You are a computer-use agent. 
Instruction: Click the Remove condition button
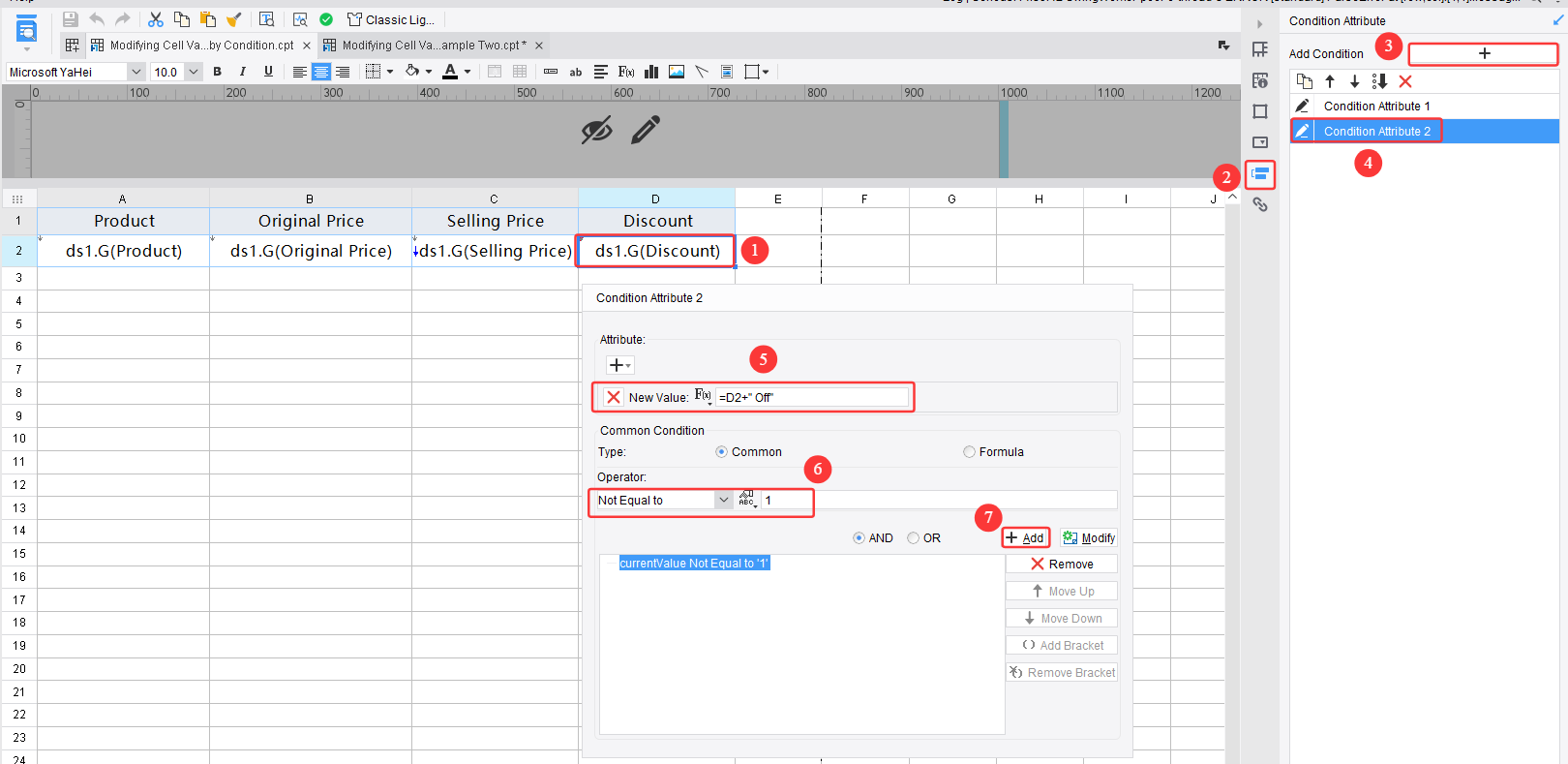pyautogui.click(x=1062, y=565)
